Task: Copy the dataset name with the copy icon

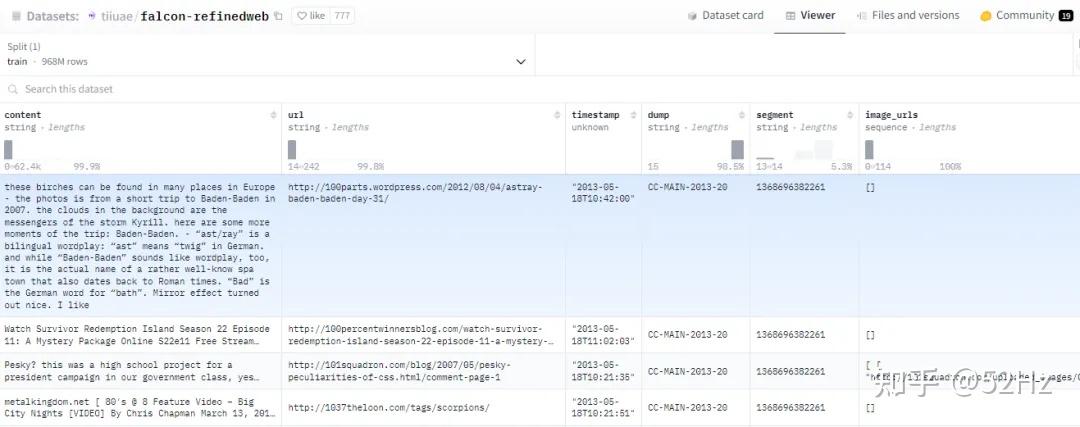Action: 278,16
